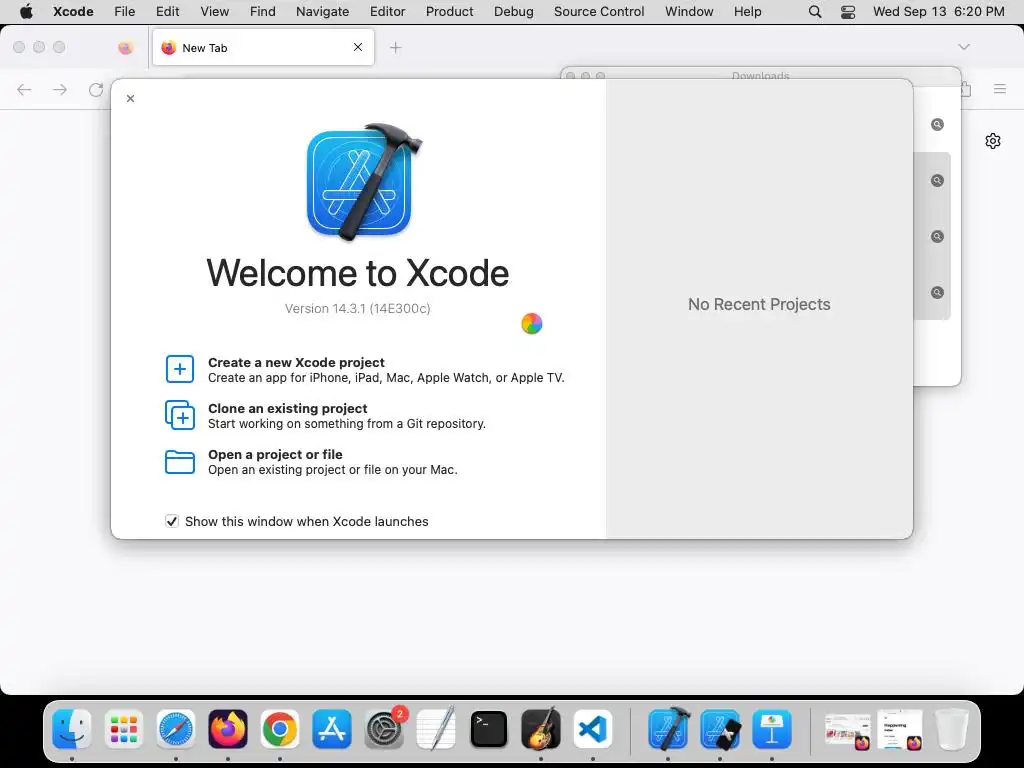The width and height of the screenshot is (1024, 768).
Task: Open GarageBand from the Dock
Action: 541,729
